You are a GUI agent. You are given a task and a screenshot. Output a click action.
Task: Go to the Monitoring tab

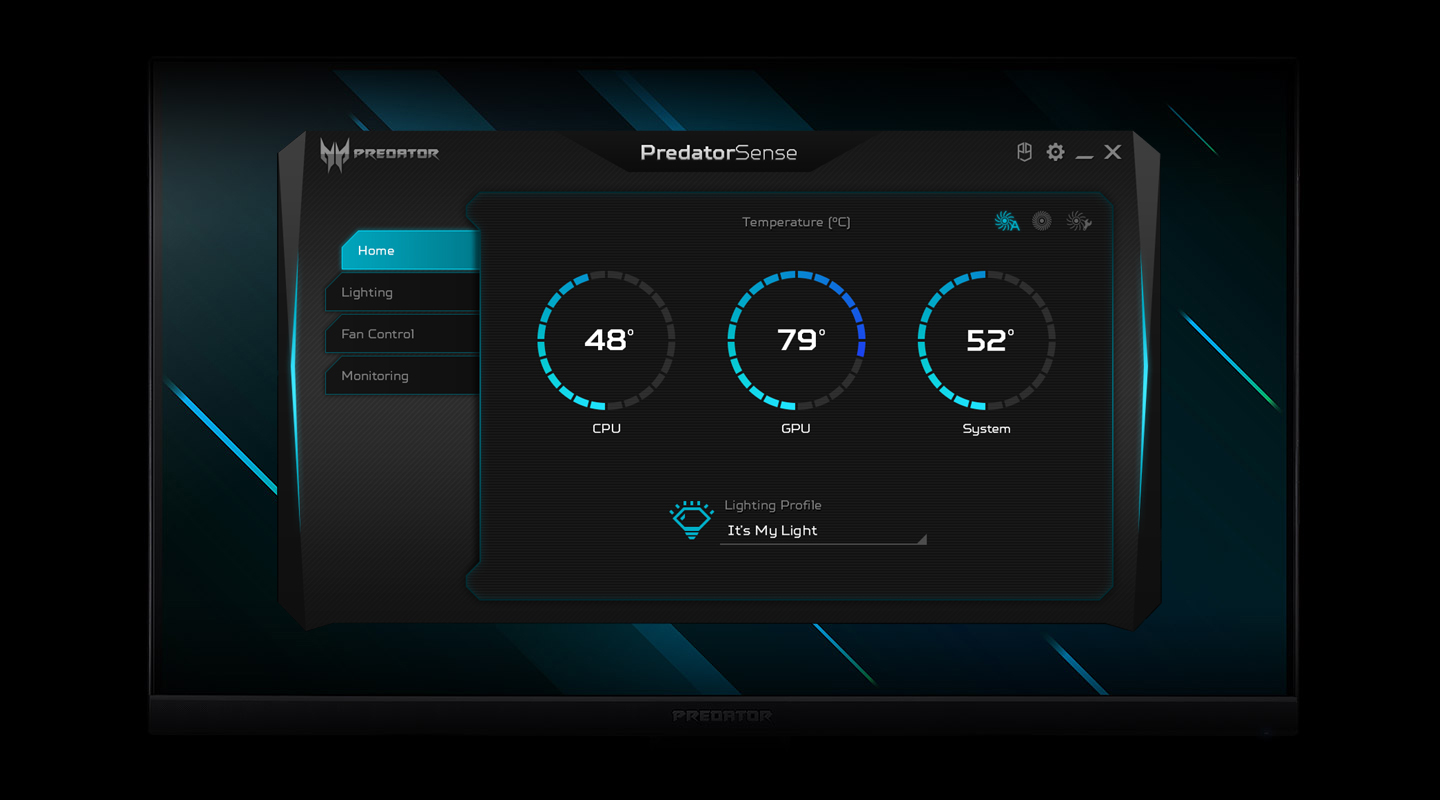point(402,376)
